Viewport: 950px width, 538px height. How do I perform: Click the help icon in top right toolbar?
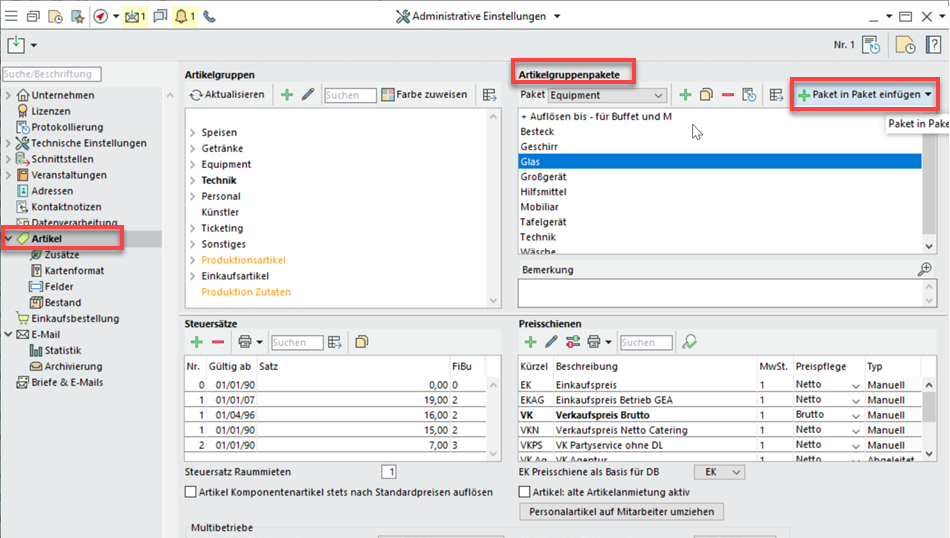coord(933,45)
